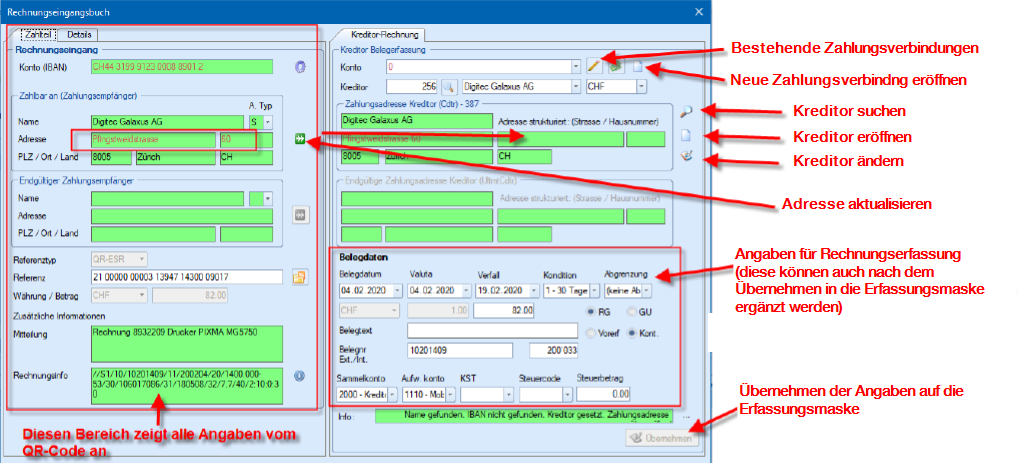Click the amount field showing 82.00 in Belegdaten
The width and height of the screenshot is (1029, 463).
[504, 310]
